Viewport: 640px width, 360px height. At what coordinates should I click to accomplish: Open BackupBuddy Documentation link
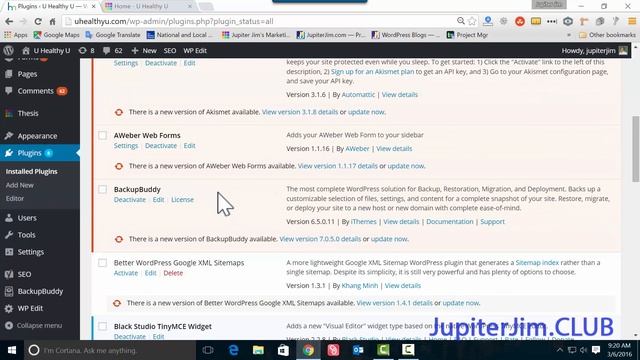(450, 222)
